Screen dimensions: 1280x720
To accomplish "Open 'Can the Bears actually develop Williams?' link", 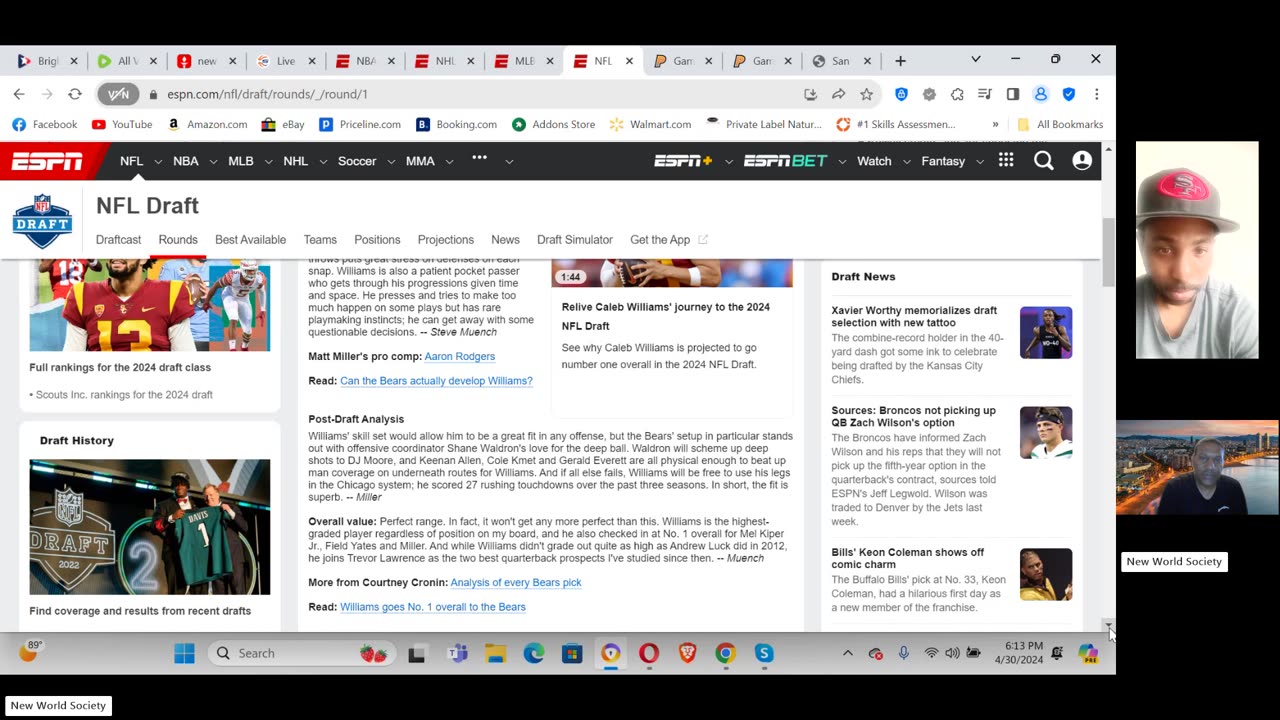I will pyautogui.click(x=436, y=381).
